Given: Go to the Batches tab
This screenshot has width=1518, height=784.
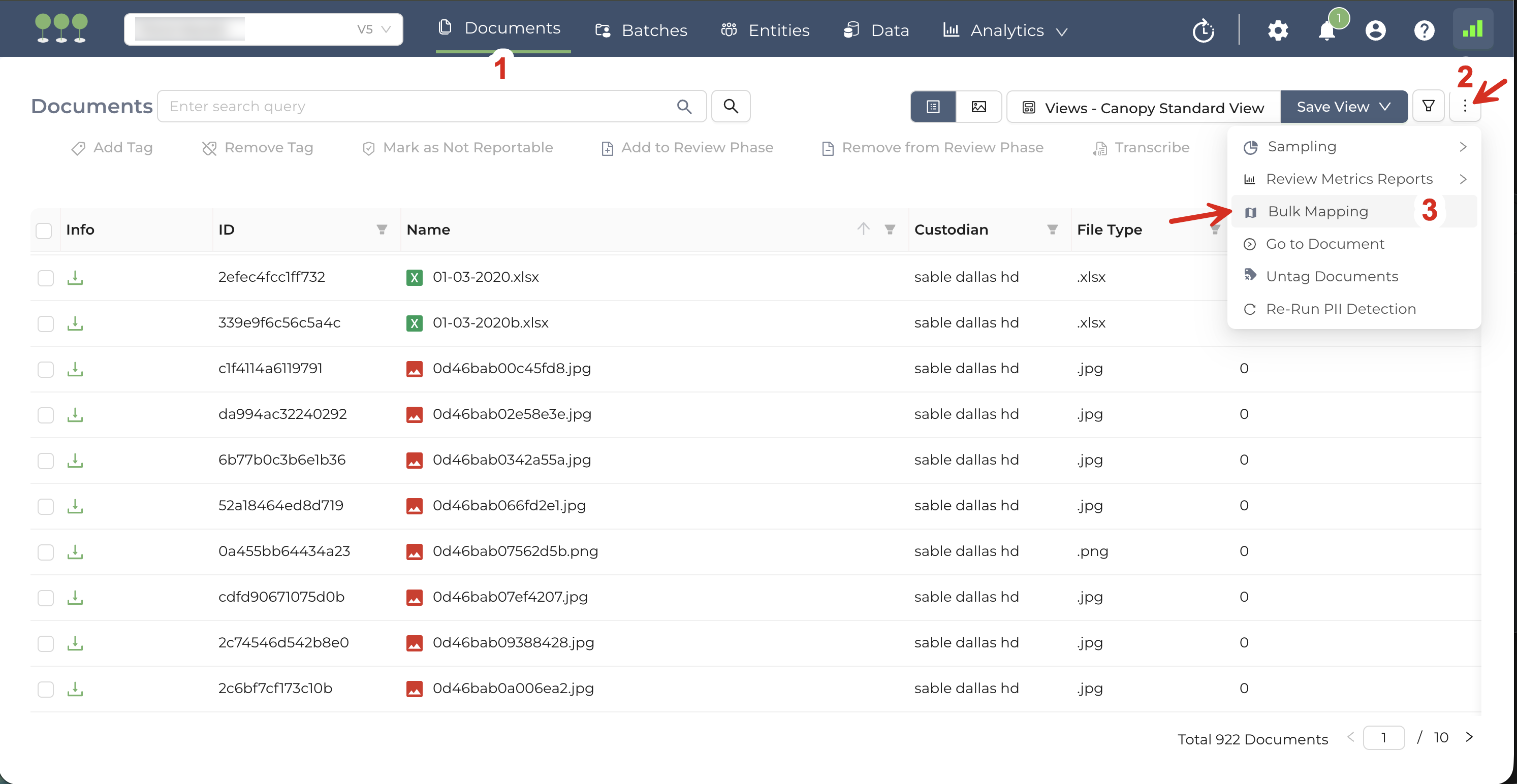Looking at the screenshot, I should click(x=641, y=30).
